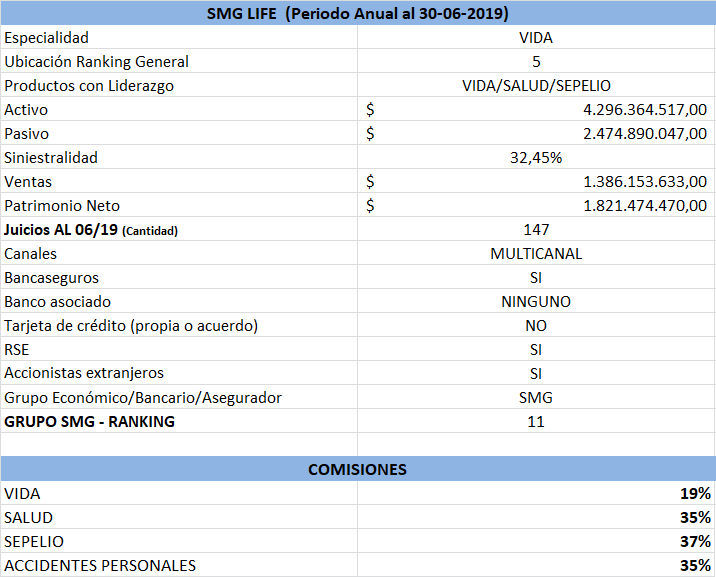Screen dimensions: 716x577
Task: Click the Ubicación Ranking General label
Action: coord(179,62)
